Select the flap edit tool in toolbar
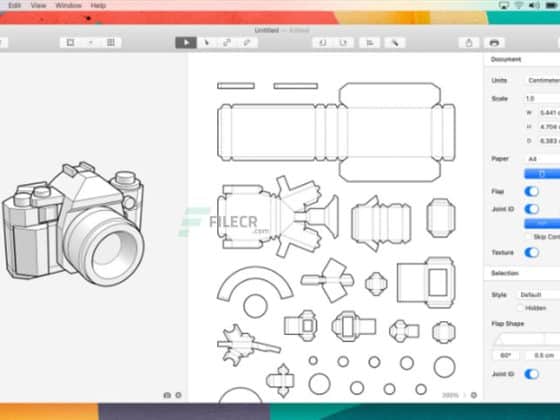Image resolution: width=560 pixels, height=420 pixels. pyautogui.click(x=247, y=43)
